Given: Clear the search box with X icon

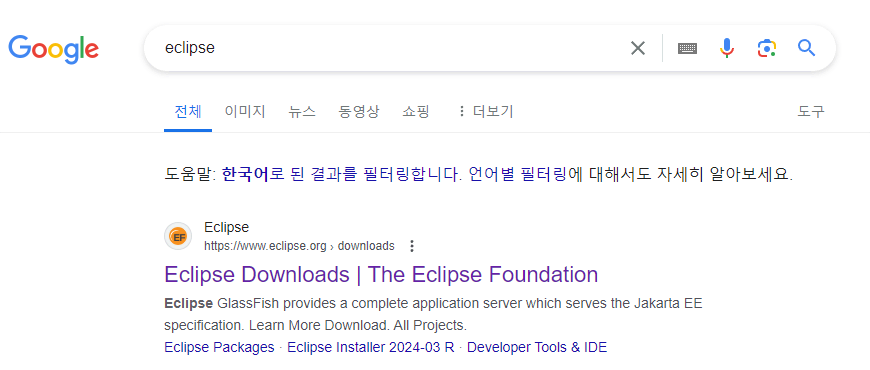Looking at the screenshot, I should (638, 48).
